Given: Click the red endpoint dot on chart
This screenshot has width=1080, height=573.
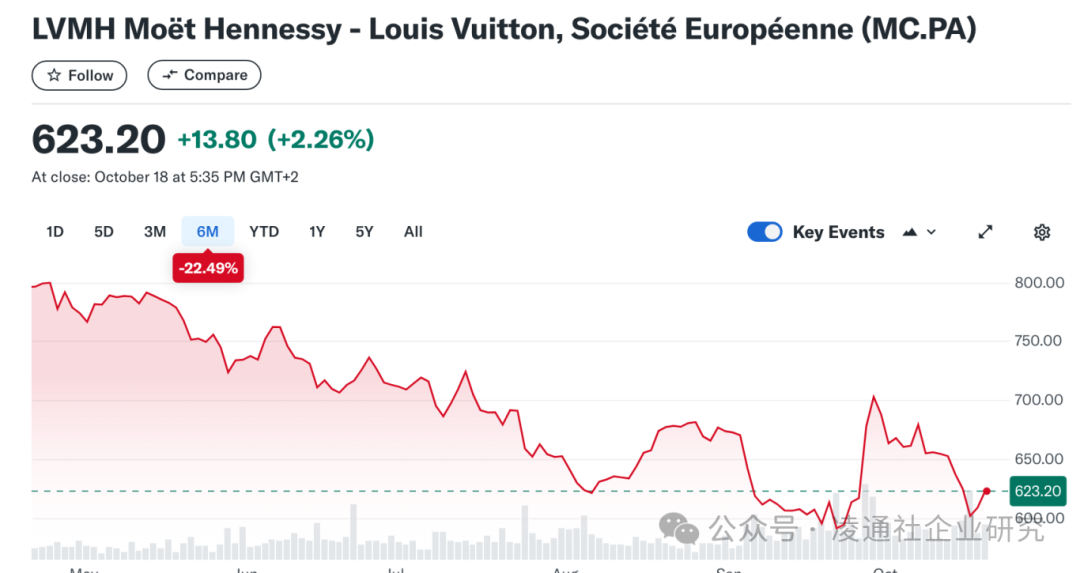Looking at the screenshot, I should tap(988, 491).
